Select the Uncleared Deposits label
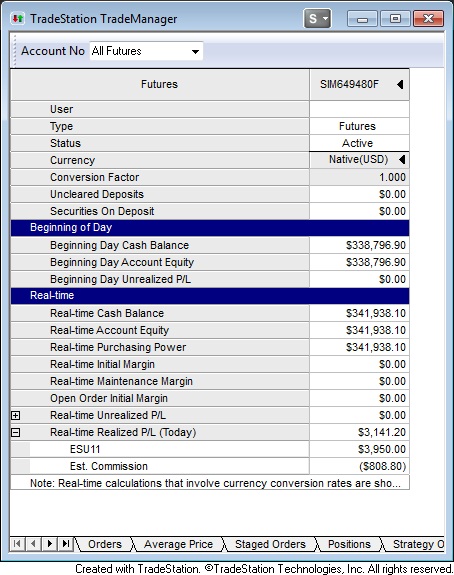454x575 pixels. coord(97,194)
